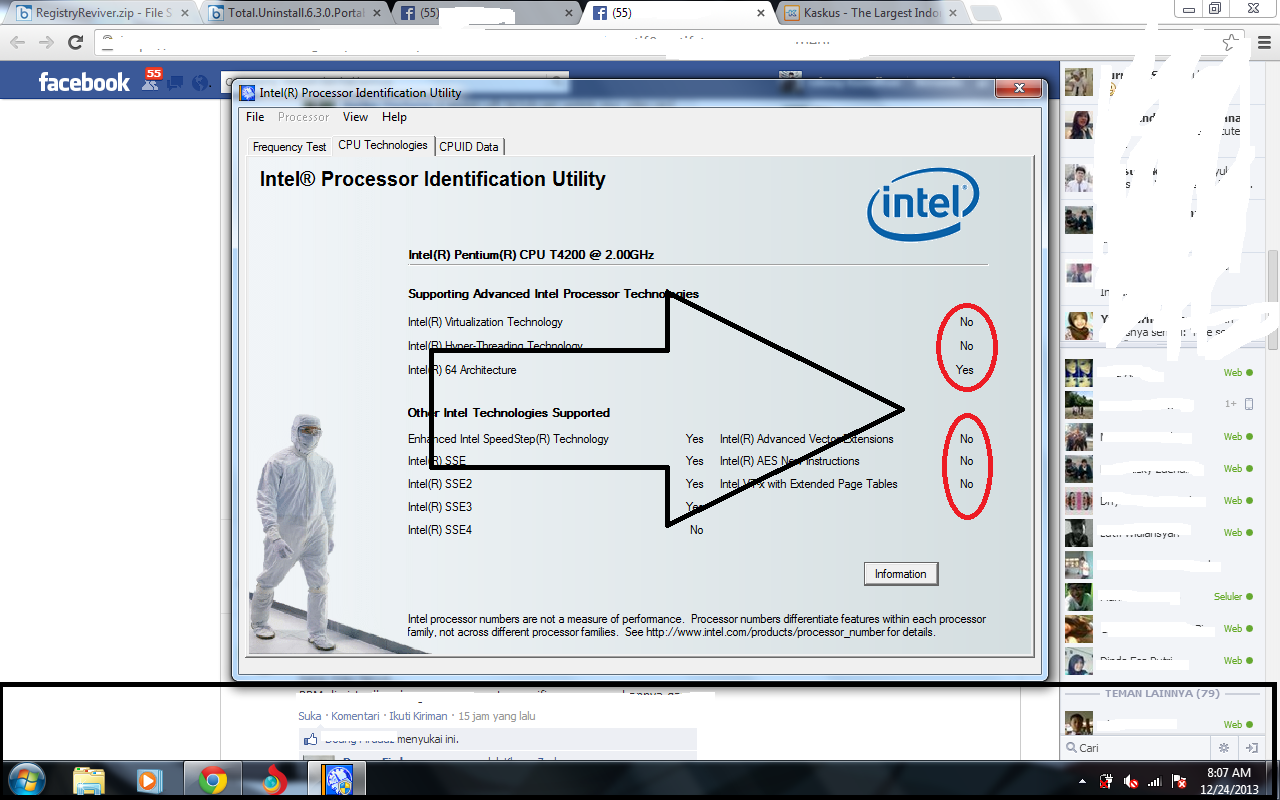Switch to Total.Uninstall.6.3.0 browser tab

pos(295,13)
